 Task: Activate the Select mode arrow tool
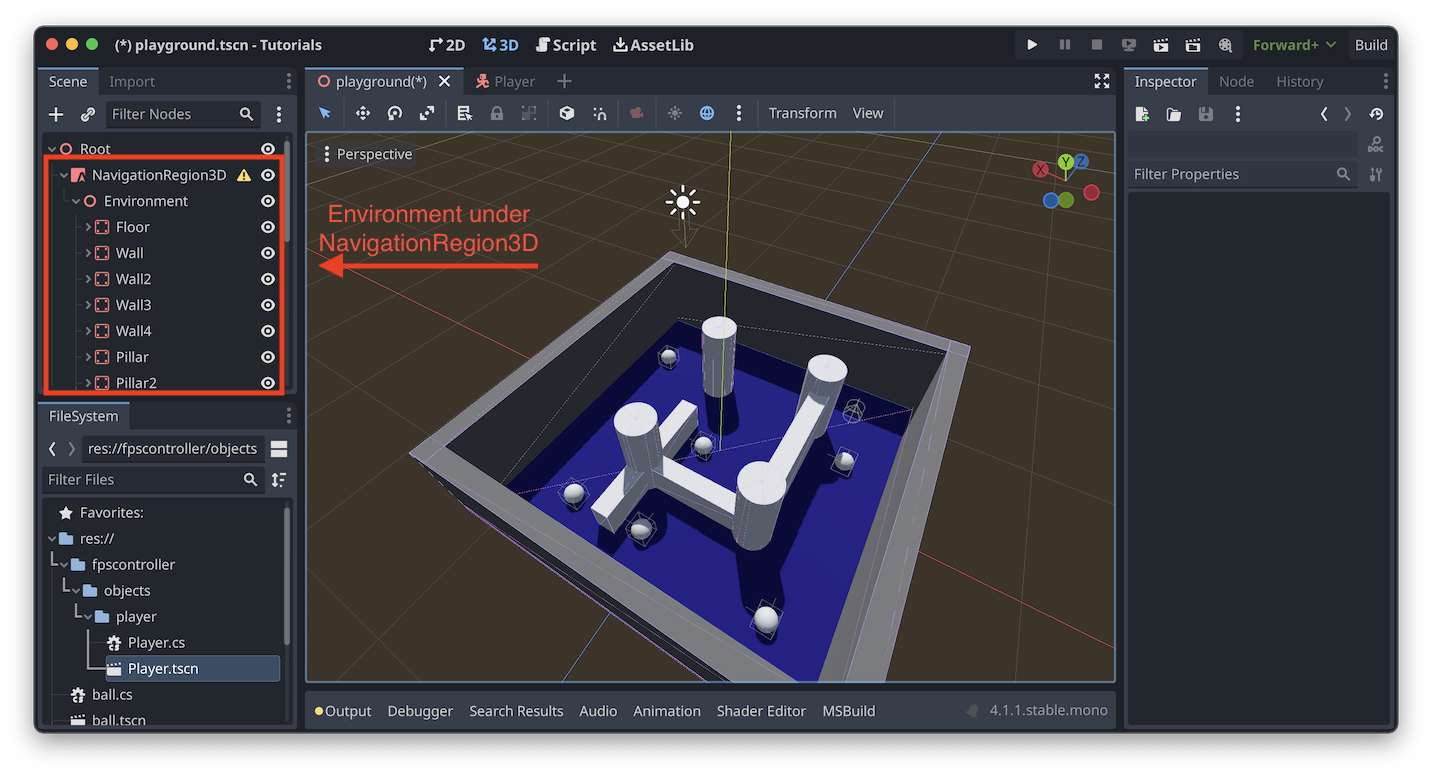(324, 113)
